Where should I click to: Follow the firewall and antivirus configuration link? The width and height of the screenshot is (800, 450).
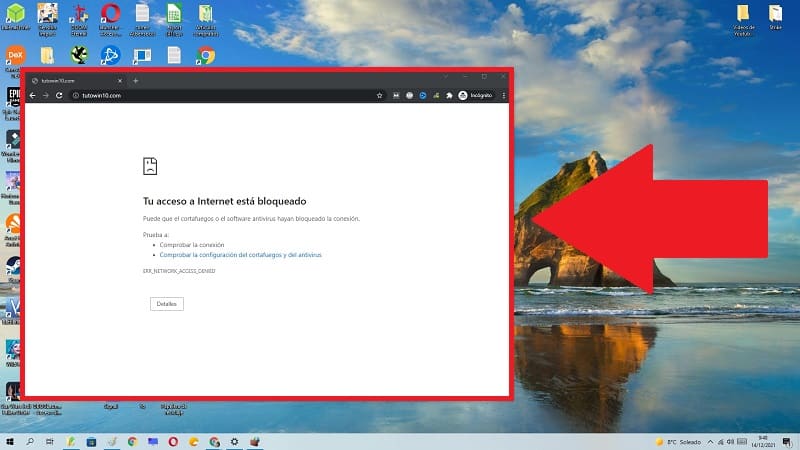(x=240, y=255)
